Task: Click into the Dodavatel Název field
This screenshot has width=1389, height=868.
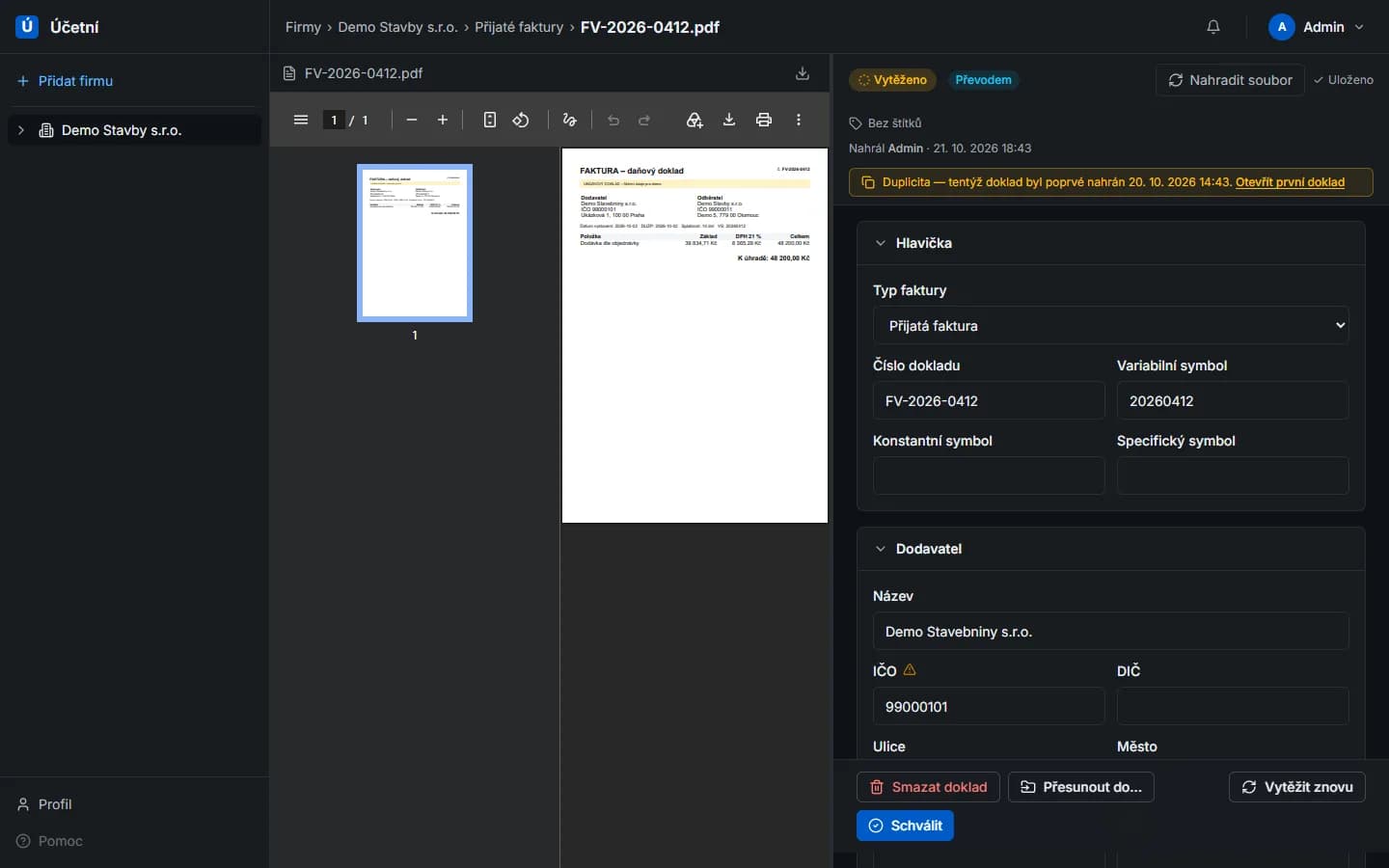Action: (1110, 631)
